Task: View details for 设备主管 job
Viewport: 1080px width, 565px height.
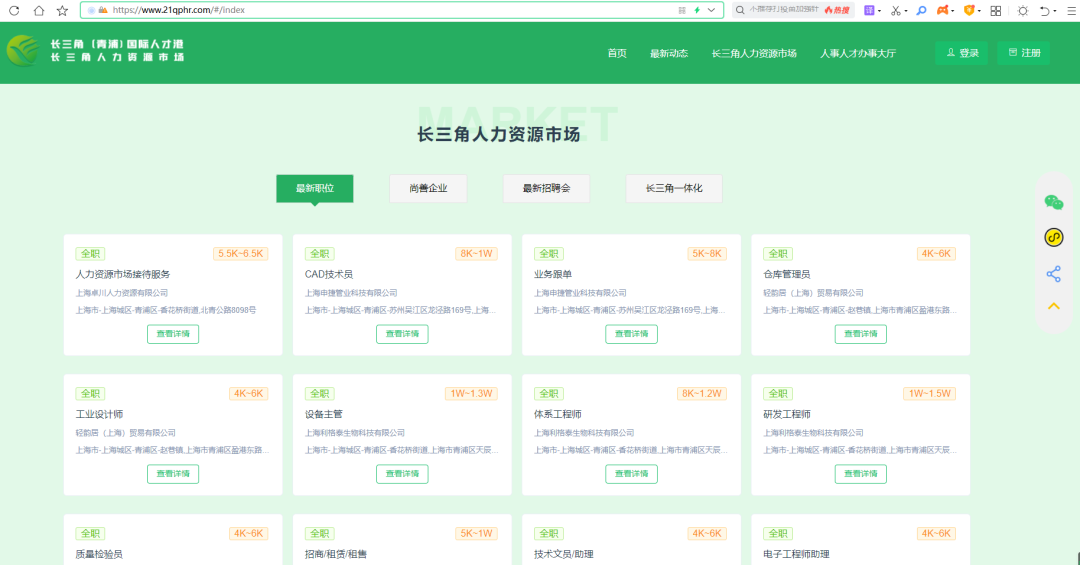Action: coord(402,474)
